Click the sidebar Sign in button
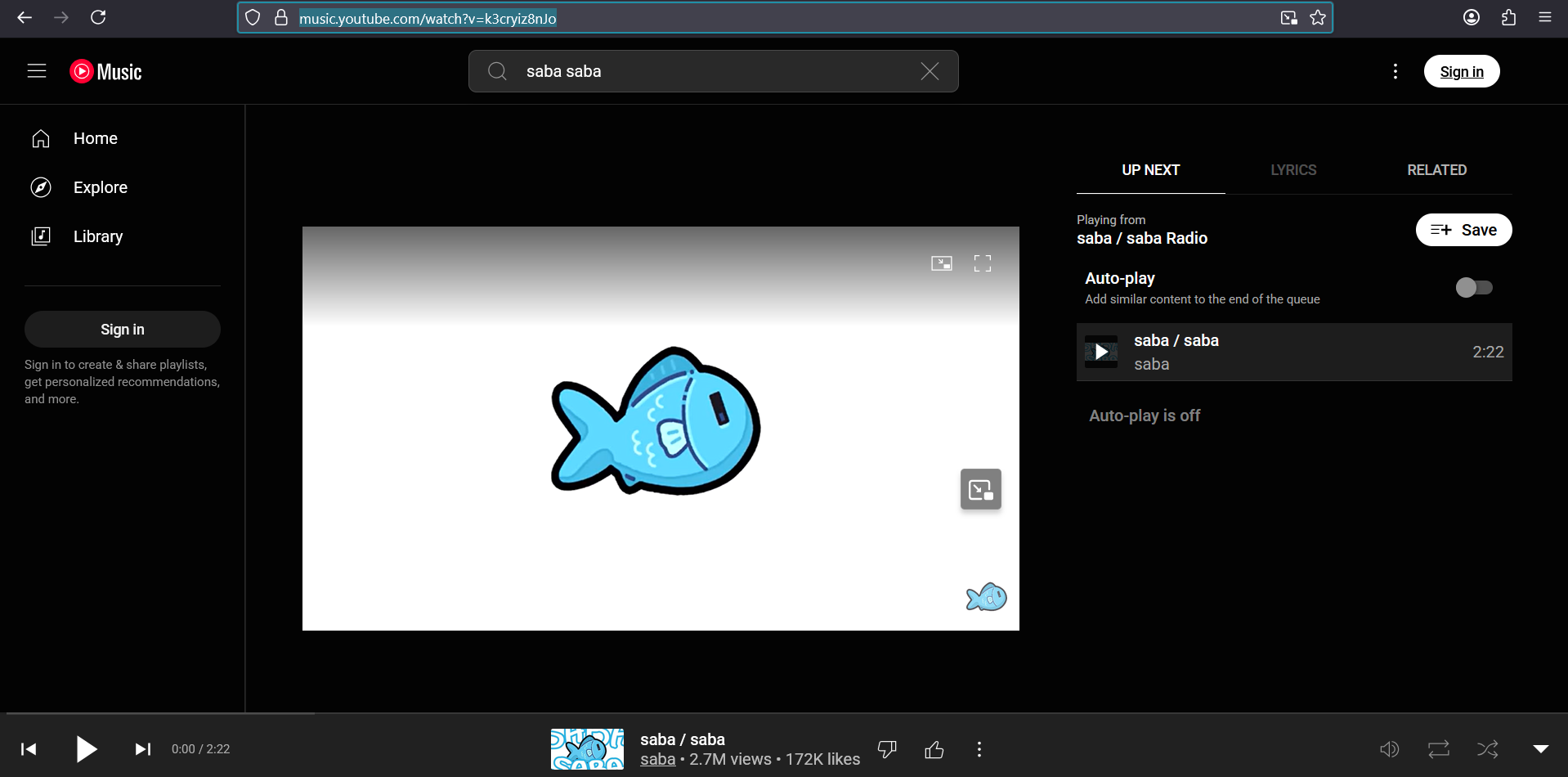The image size is (1568, 777). click(x=123, y=329)
